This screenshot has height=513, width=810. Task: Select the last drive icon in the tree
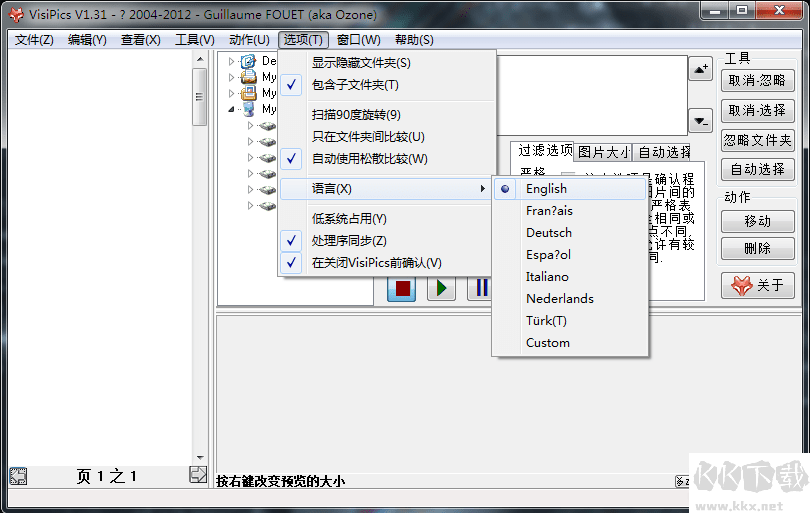267,206
